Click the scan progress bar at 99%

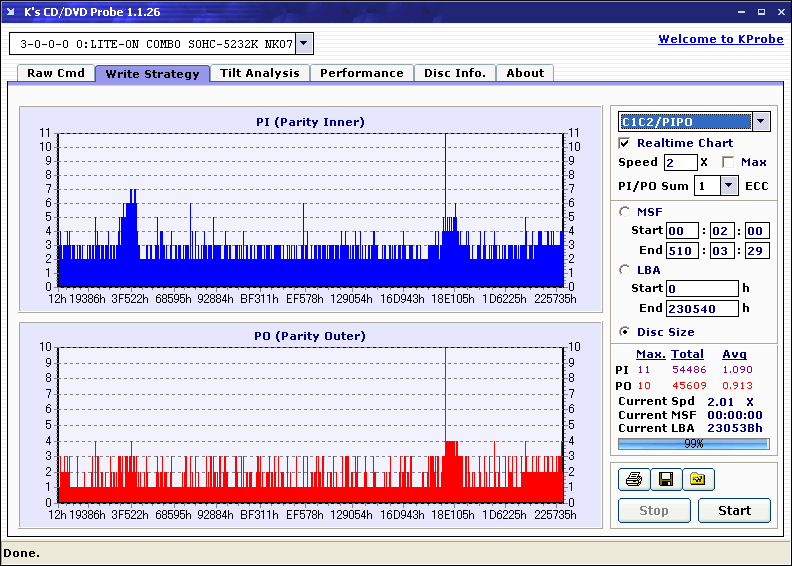click(x=693, y=443)
